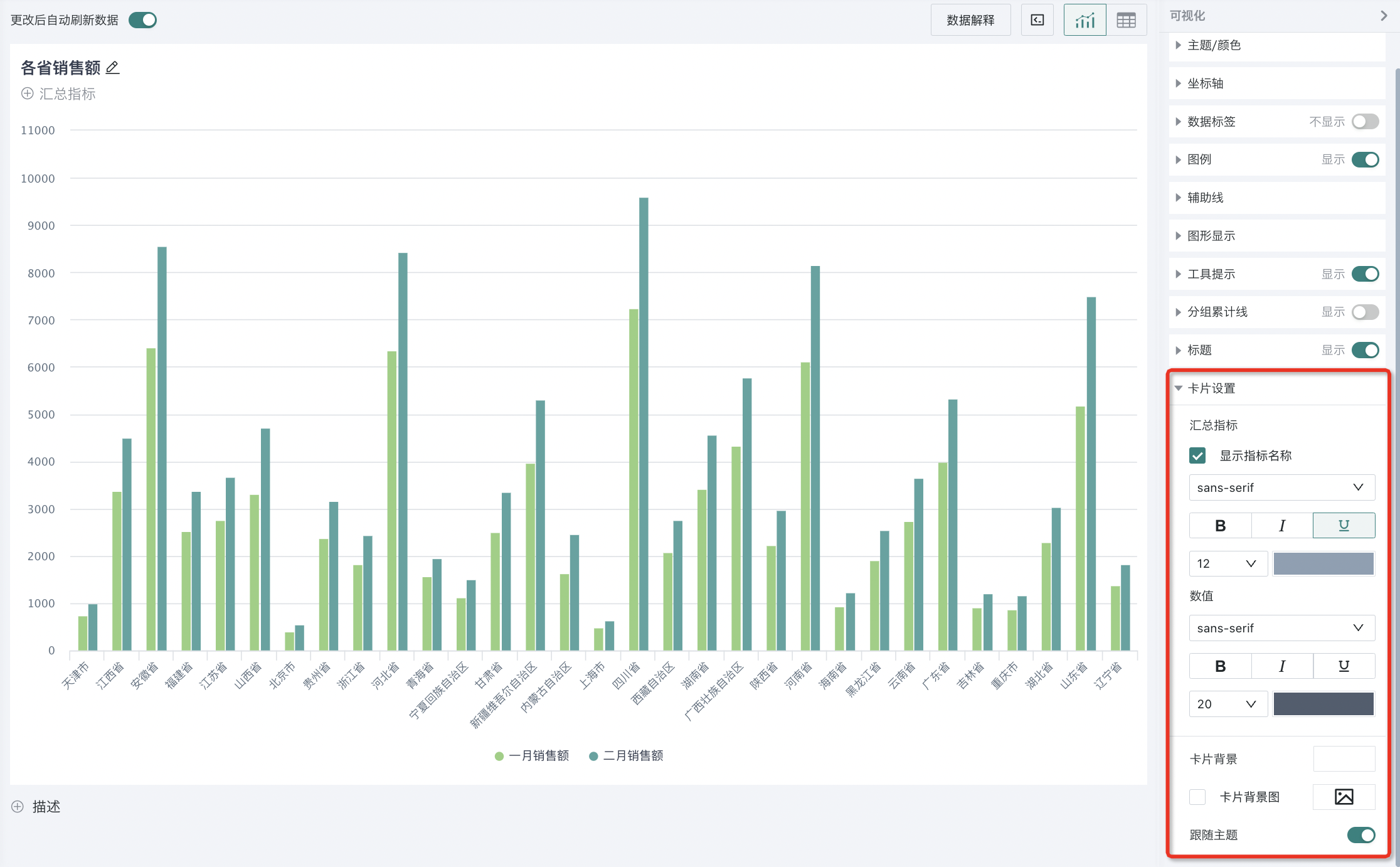
Task: Collapse the 可视化 panel with the arrow
Action: pos(1383,16)
